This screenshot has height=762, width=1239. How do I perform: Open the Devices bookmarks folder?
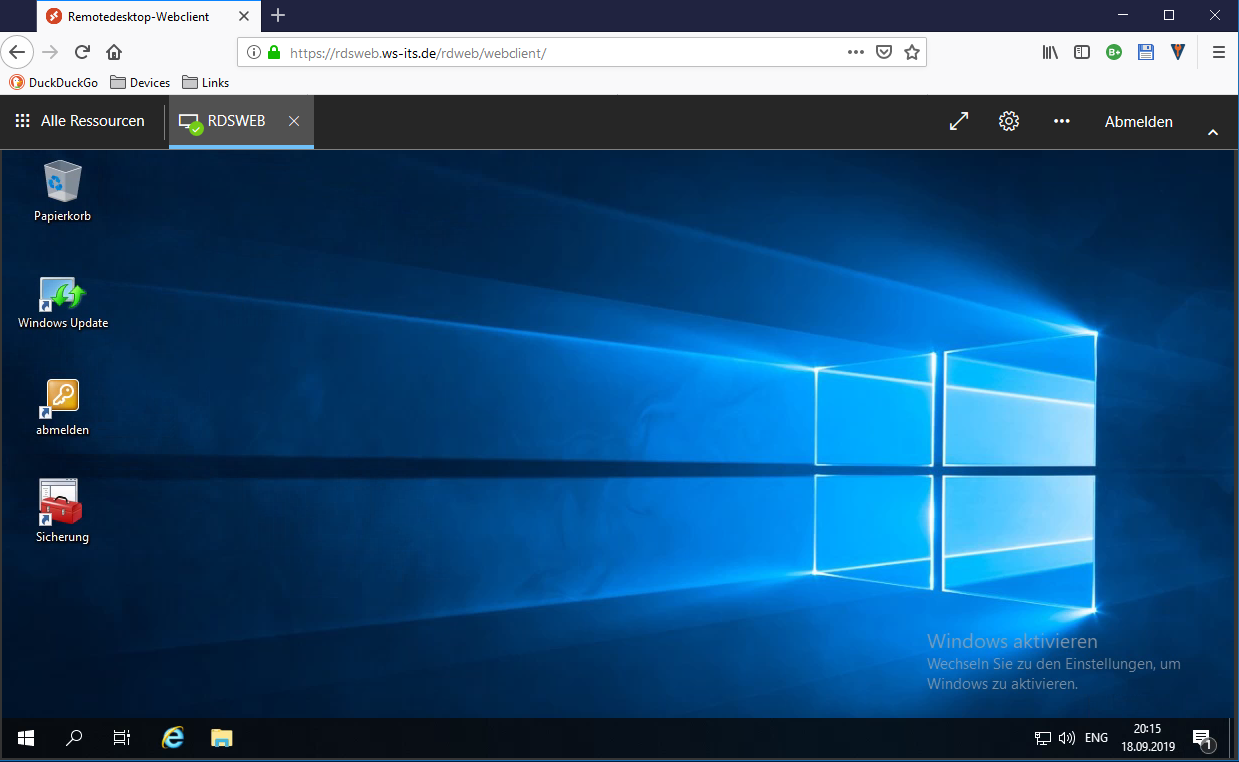pyautogui.click(x=140, y=83)
